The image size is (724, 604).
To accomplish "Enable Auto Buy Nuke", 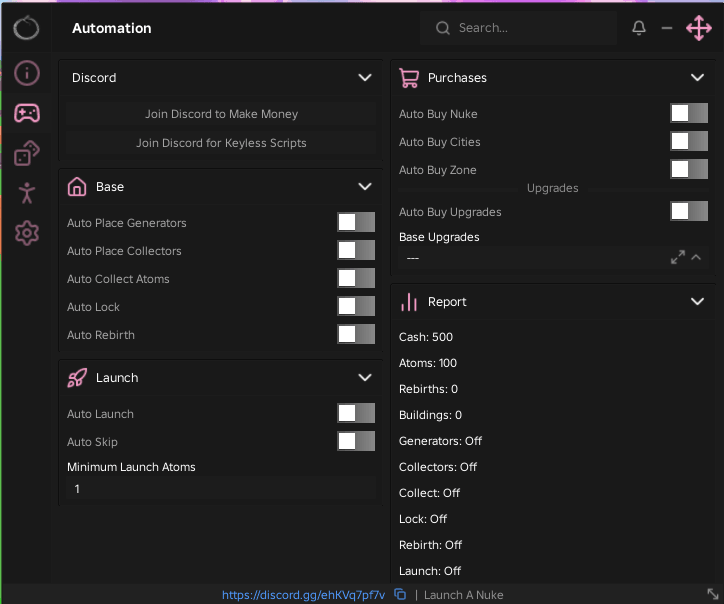I will (x=688, y=113).
